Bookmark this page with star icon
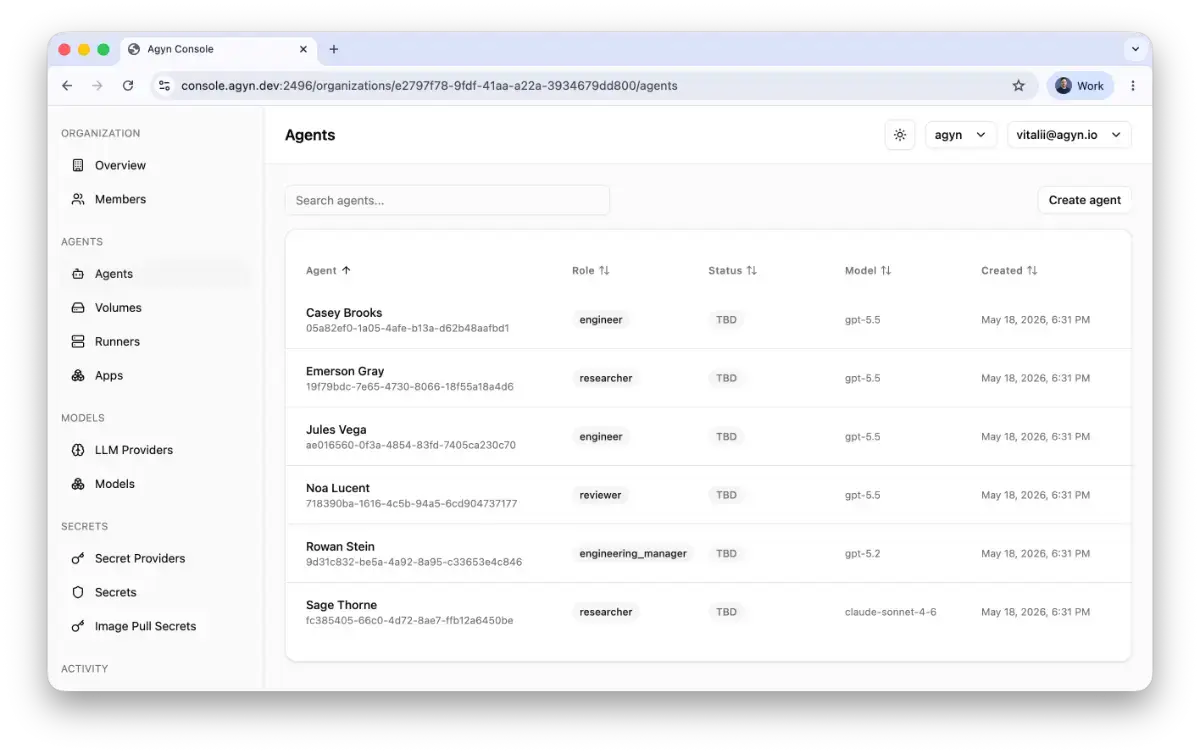 1019,86
